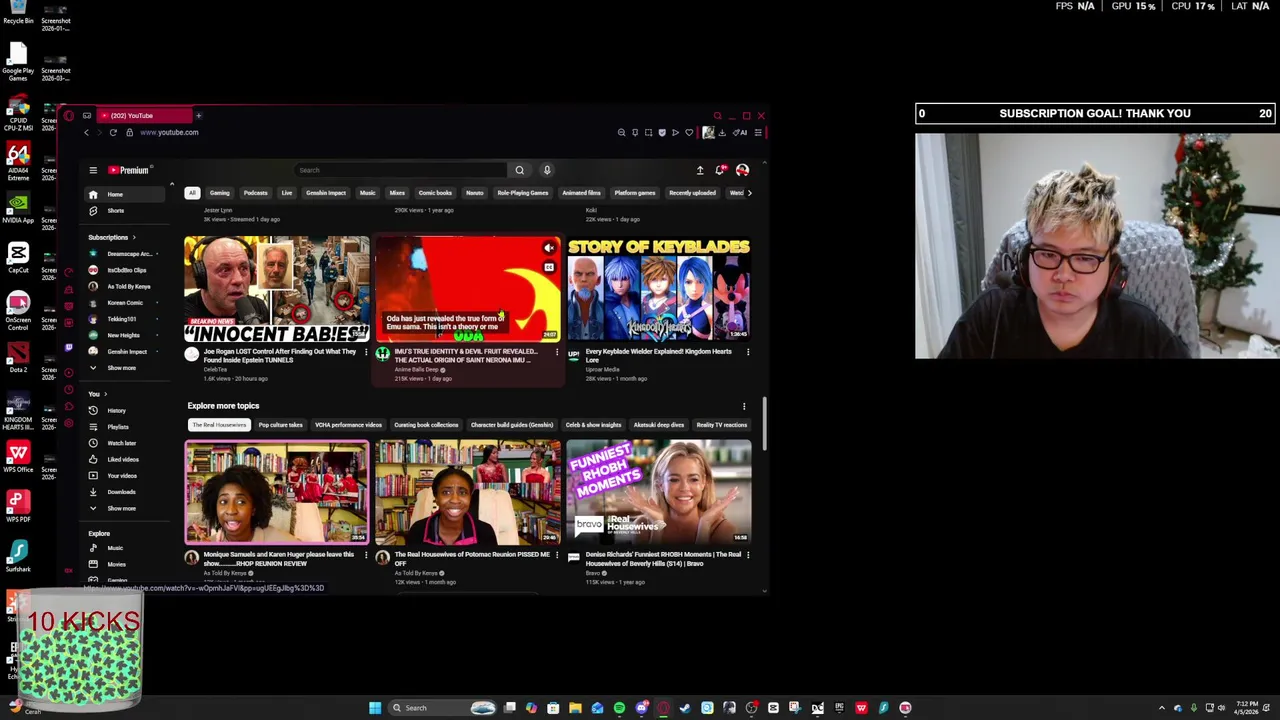
Task: Select the Podcasts category chip
Action: click(256, 193)
